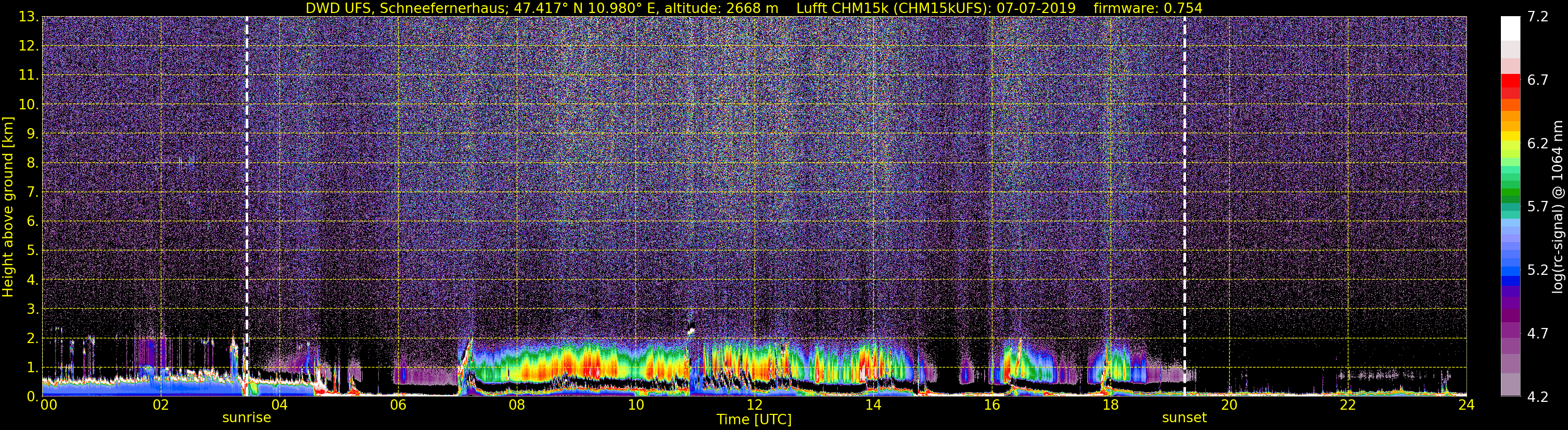1568x430 pixels.
Task: Click the '7.' height tick label
Action: (33, 192)
